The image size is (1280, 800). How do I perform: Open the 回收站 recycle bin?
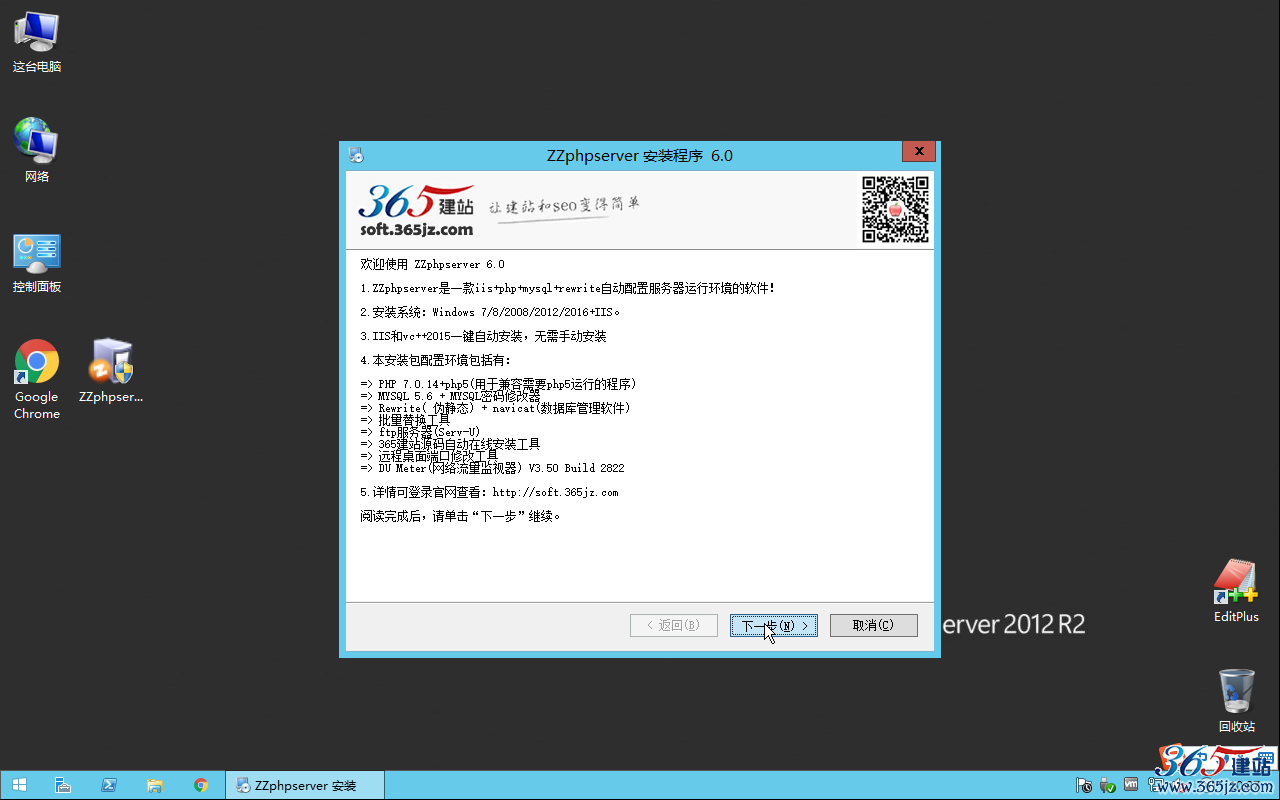point(1236,701)
